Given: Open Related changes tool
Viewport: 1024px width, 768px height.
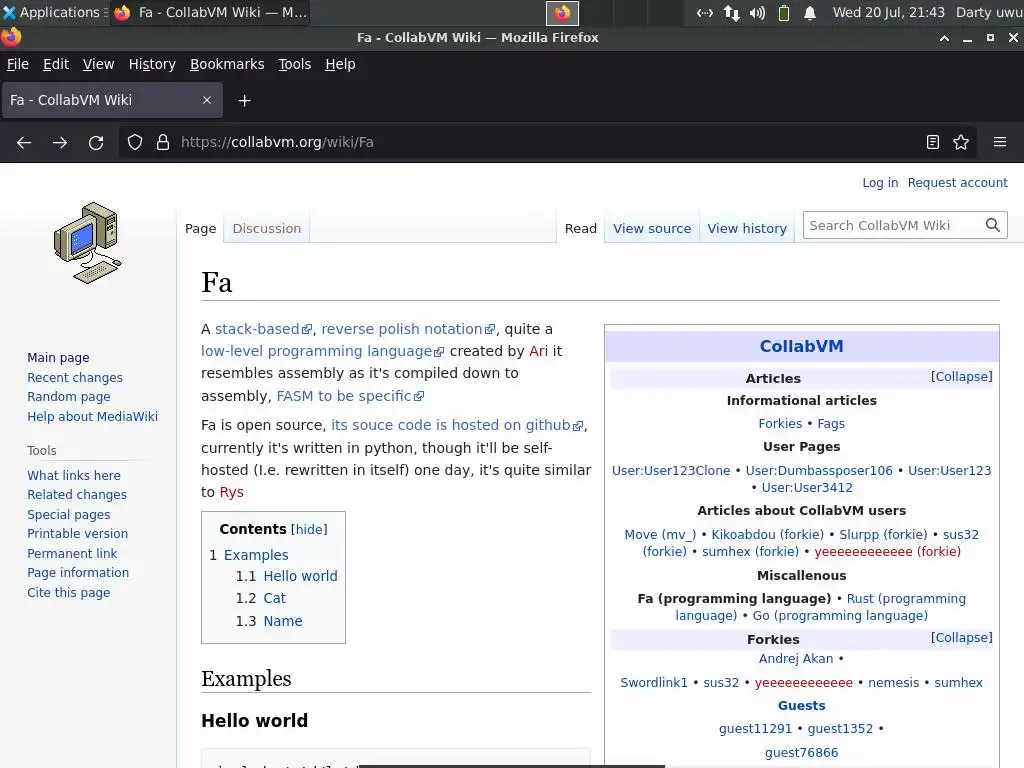Looking at the screenshot, I should (77, 494).
